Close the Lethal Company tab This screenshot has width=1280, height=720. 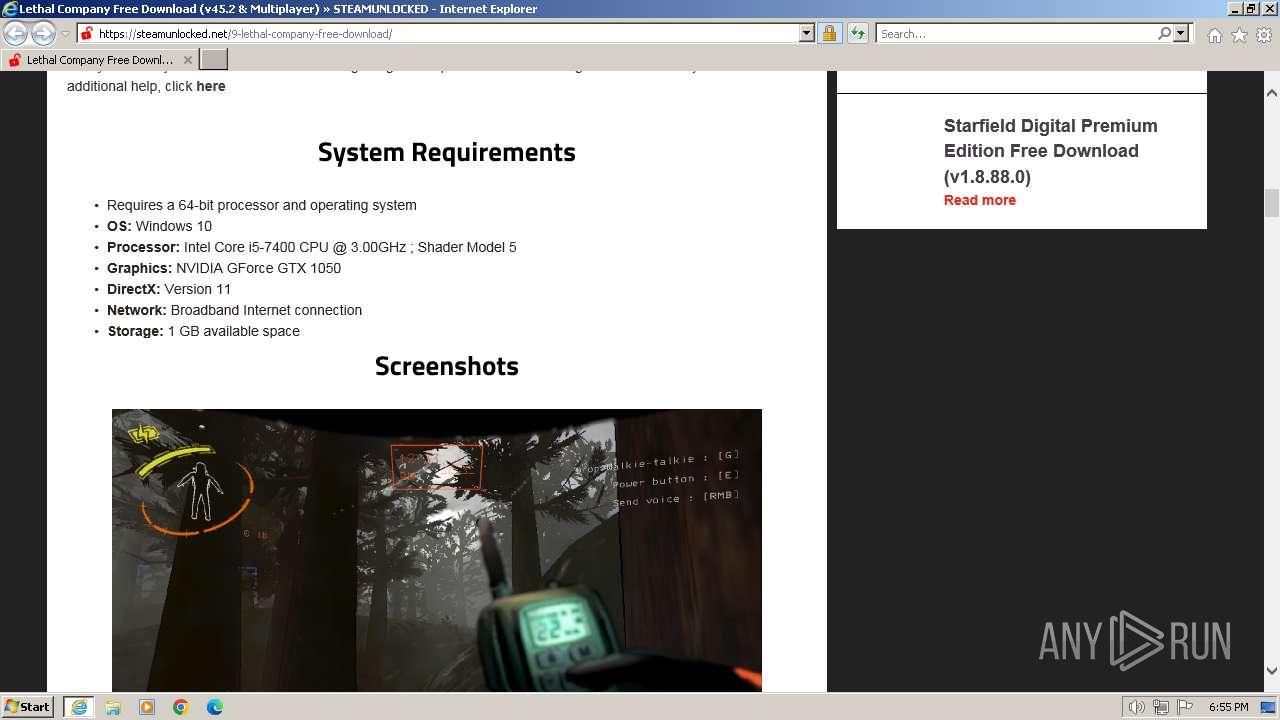[x=188, y=60]
